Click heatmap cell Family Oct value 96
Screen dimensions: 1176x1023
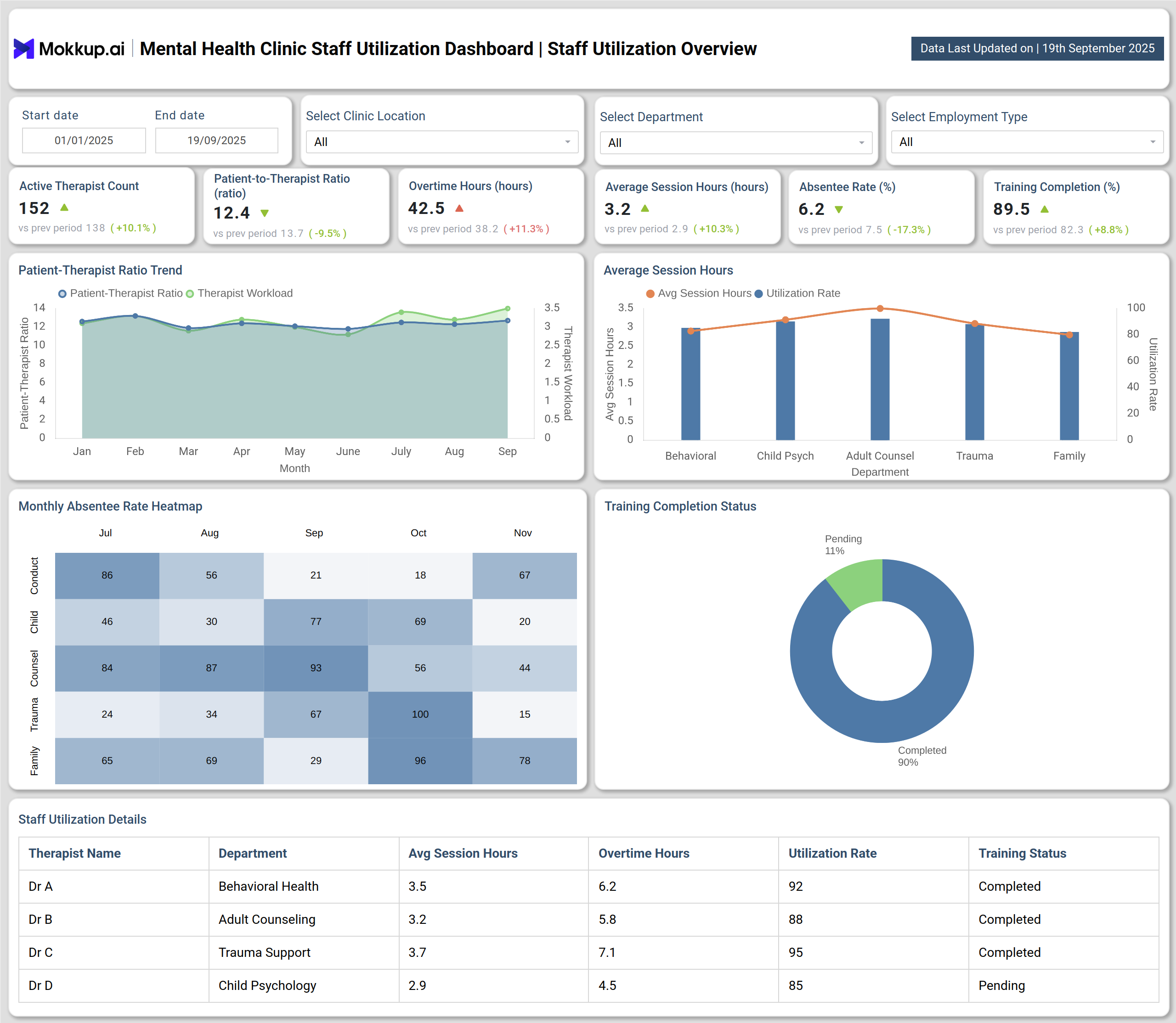coord(420,760)
